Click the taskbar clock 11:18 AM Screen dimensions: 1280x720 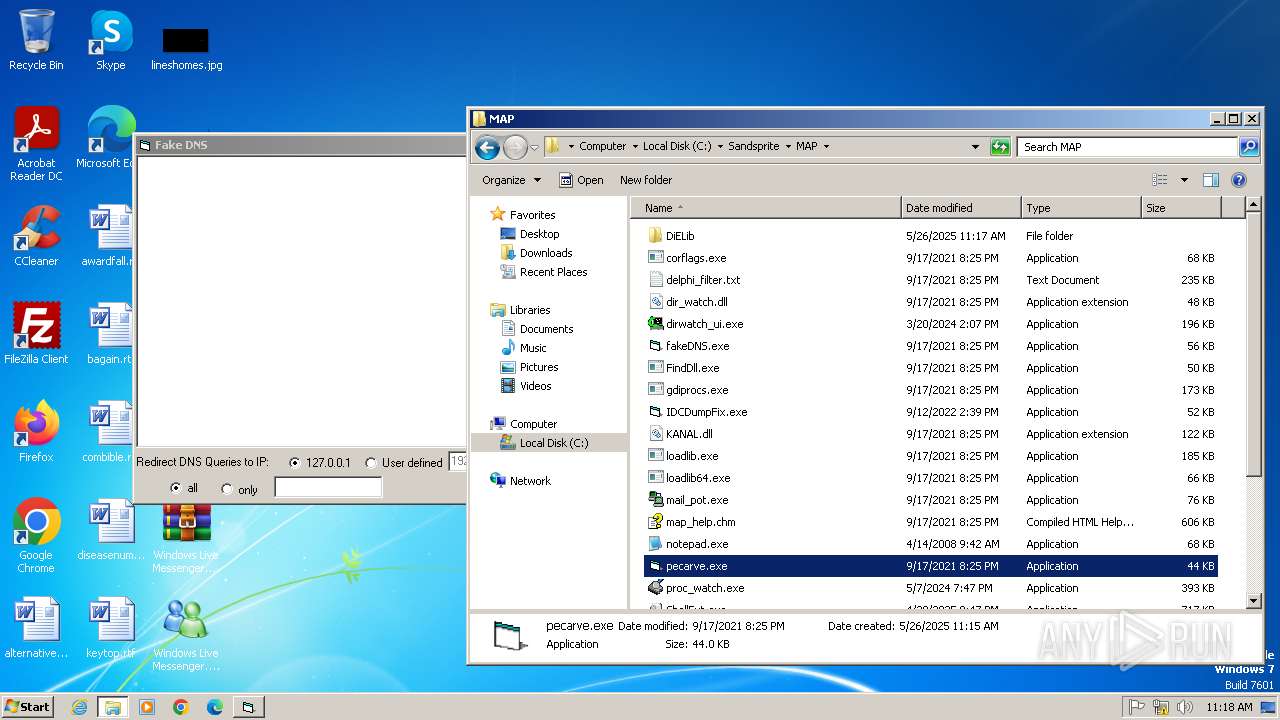(x=1228, y=707)
